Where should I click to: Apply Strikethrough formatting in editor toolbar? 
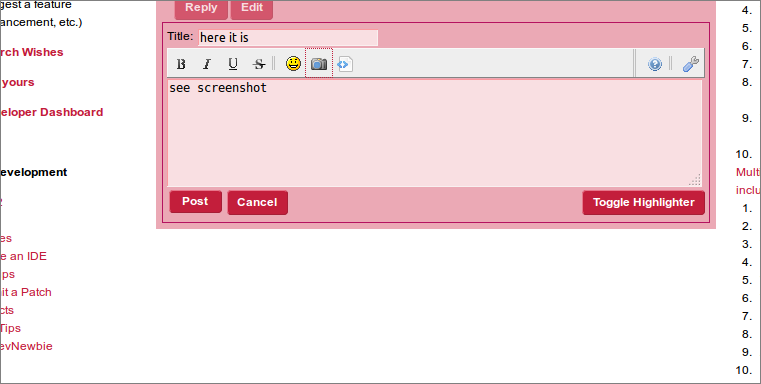(259, 64)
